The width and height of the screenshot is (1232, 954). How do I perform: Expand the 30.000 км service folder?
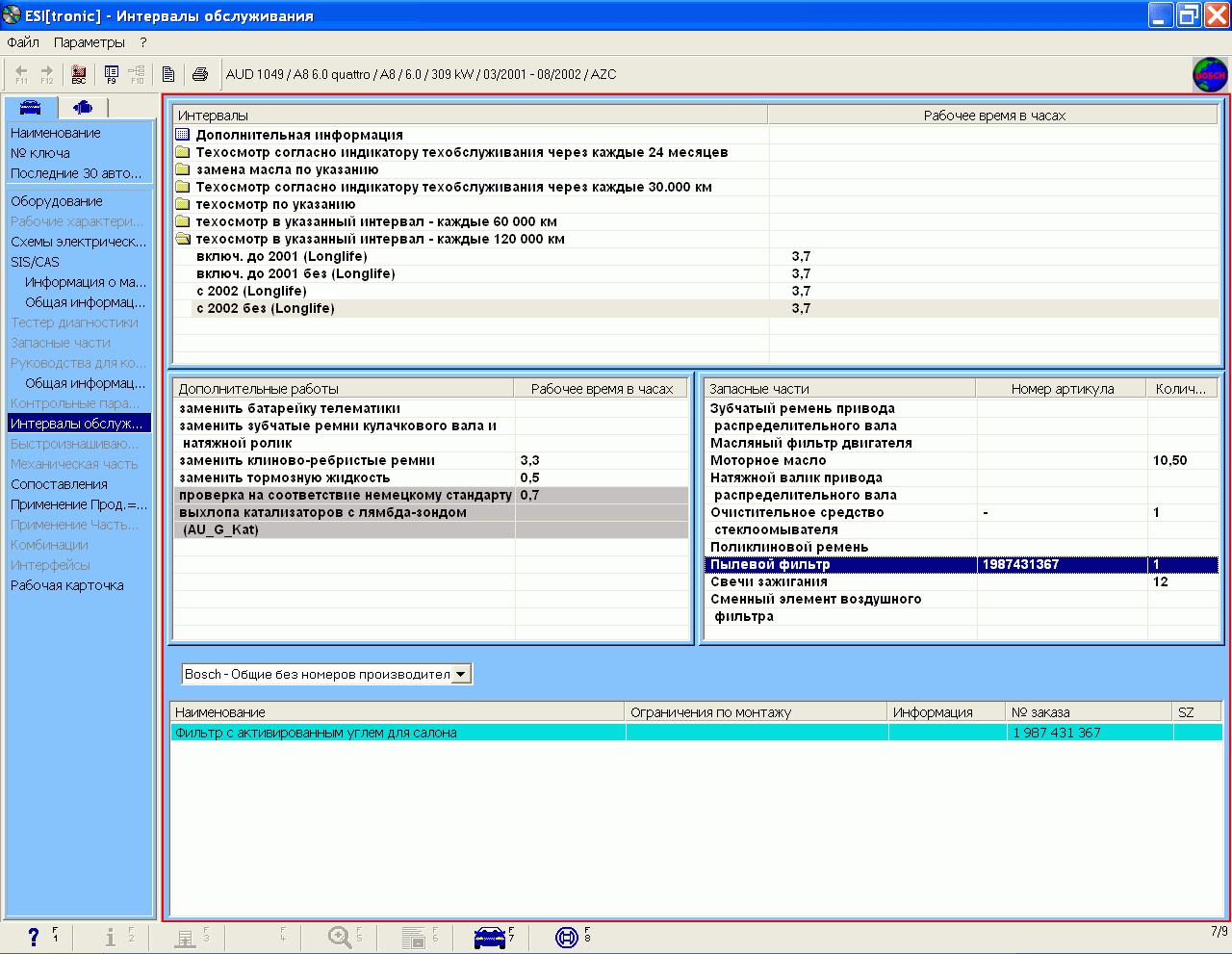183,187
